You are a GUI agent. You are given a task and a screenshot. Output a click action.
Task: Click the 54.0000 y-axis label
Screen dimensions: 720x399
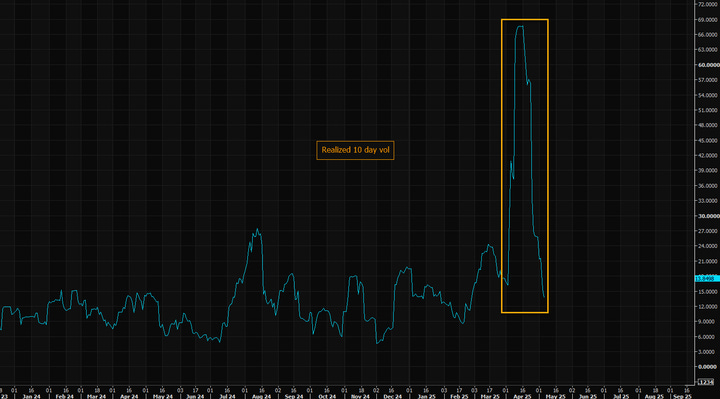(708, 95)
